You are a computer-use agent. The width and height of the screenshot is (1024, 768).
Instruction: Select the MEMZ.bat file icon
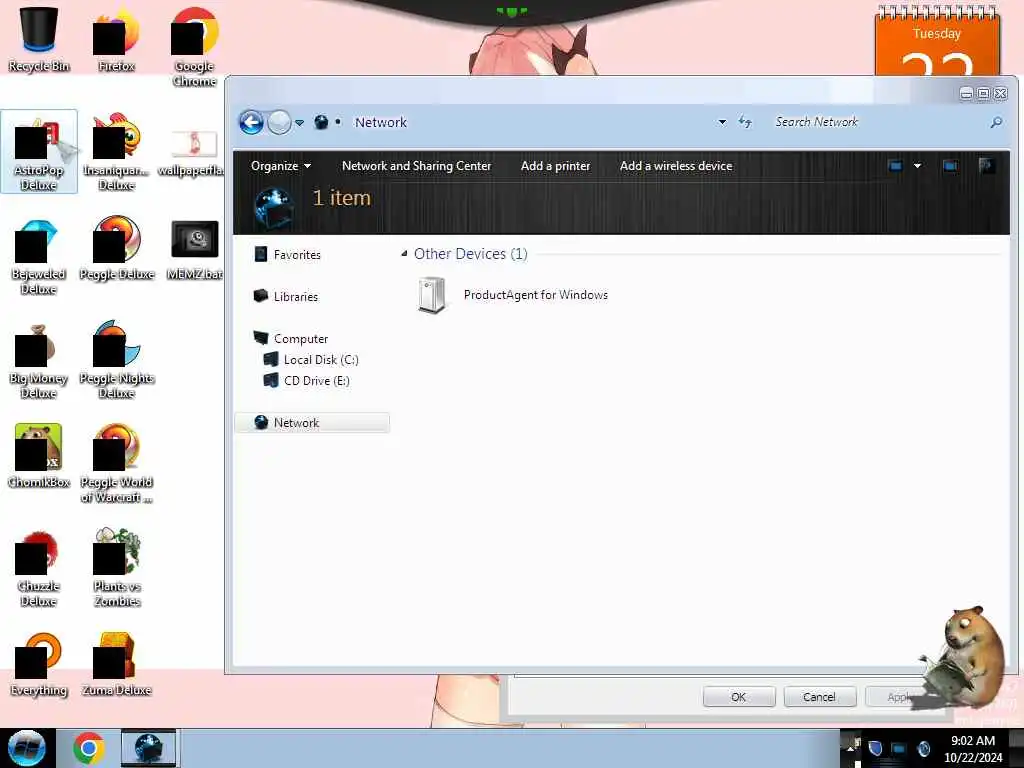(x=194, y=249)
